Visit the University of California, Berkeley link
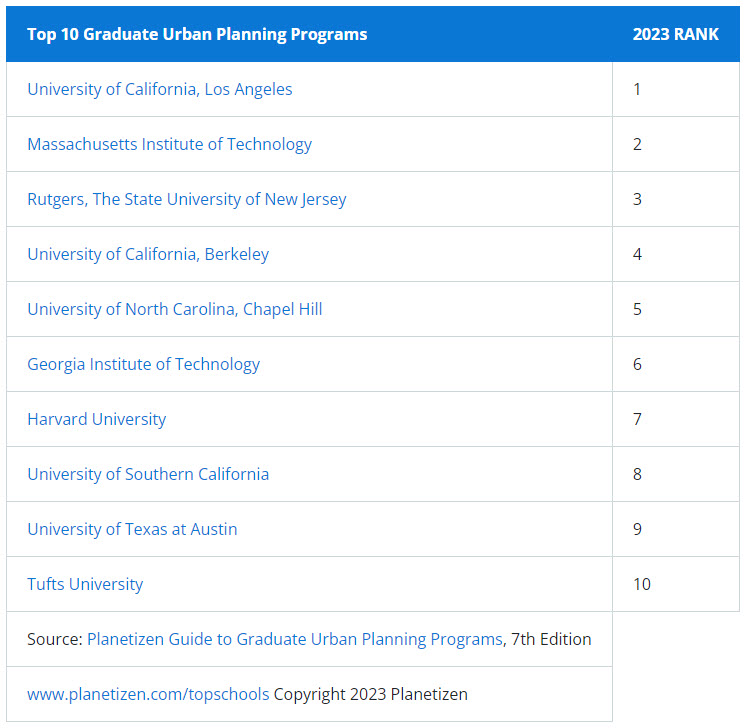Image resolution: width=744 pixels, height=728 pixels. coord(148,254)
